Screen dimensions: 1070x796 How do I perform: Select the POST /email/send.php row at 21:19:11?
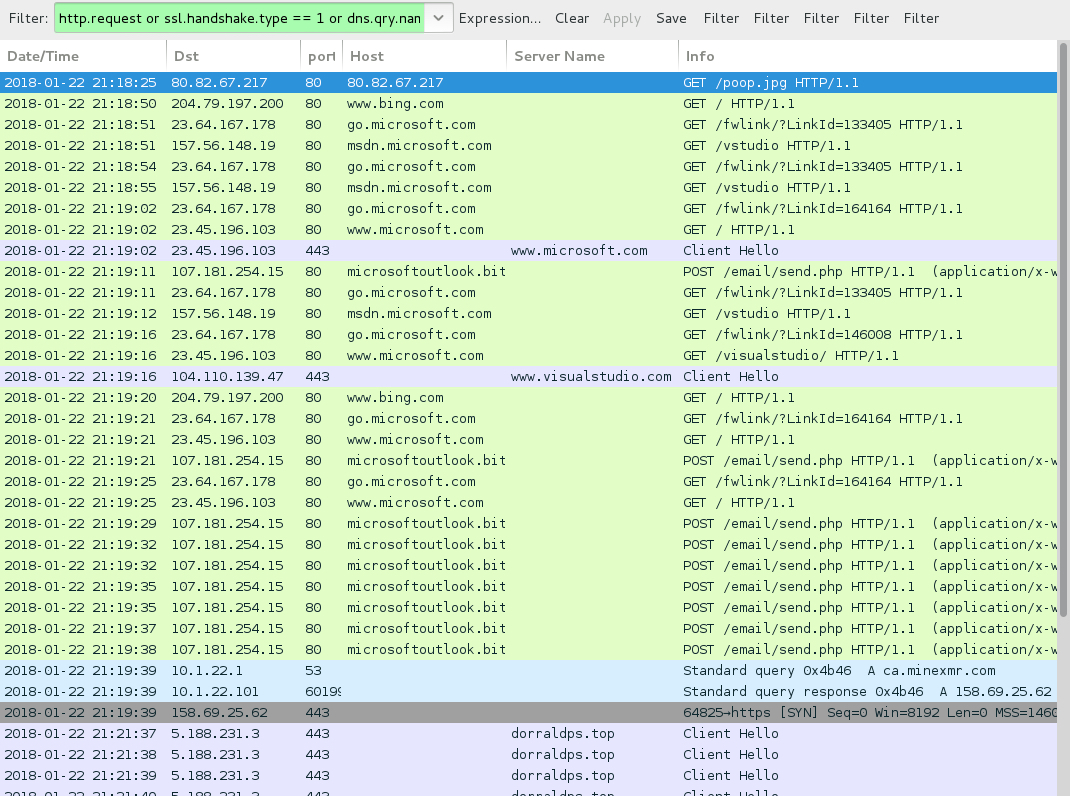pos(528,272)
